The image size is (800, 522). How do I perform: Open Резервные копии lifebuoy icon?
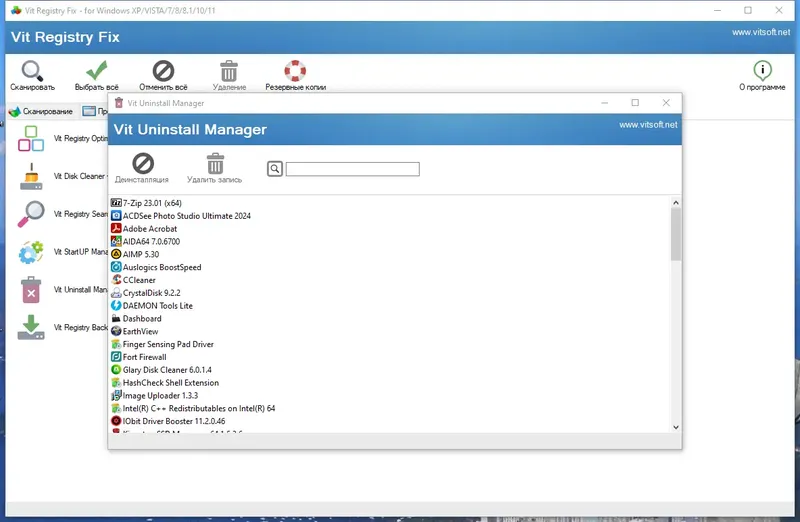[x=295, y=71]
